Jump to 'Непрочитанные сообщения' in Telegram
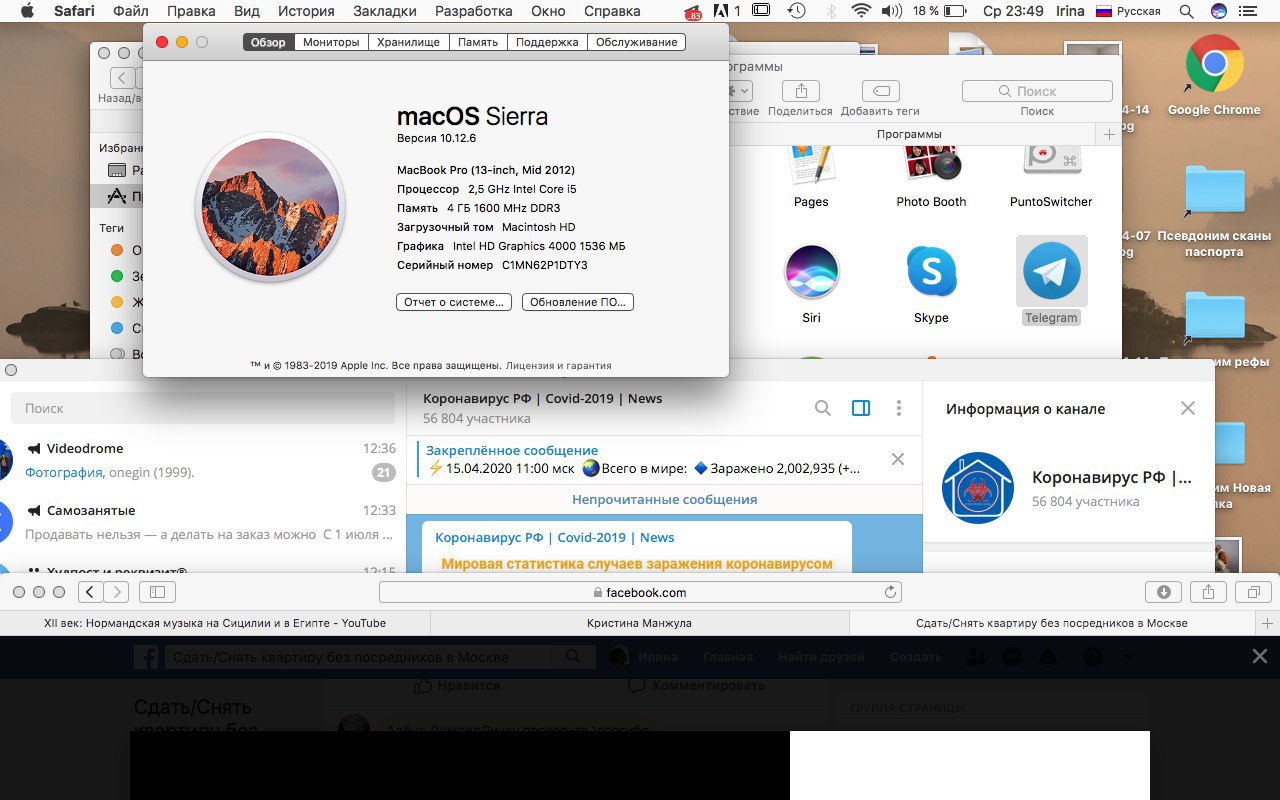This screenshot has height=800, width=1280. tap(664, 499)
